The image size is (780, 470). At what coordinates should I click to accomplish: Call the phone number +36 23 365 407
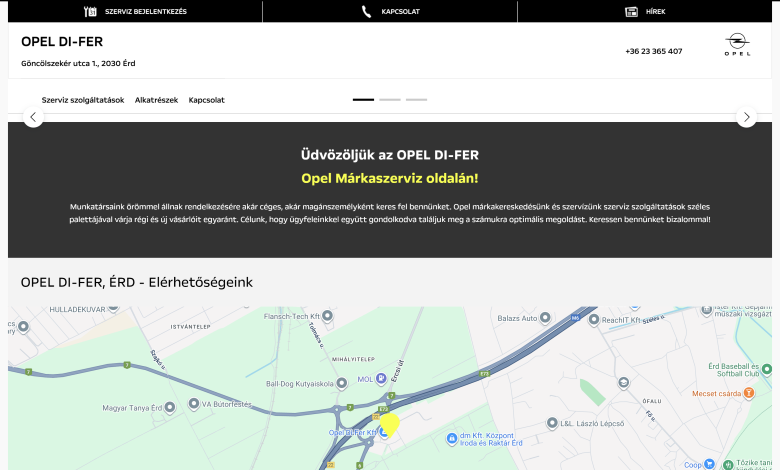[653, 51]
